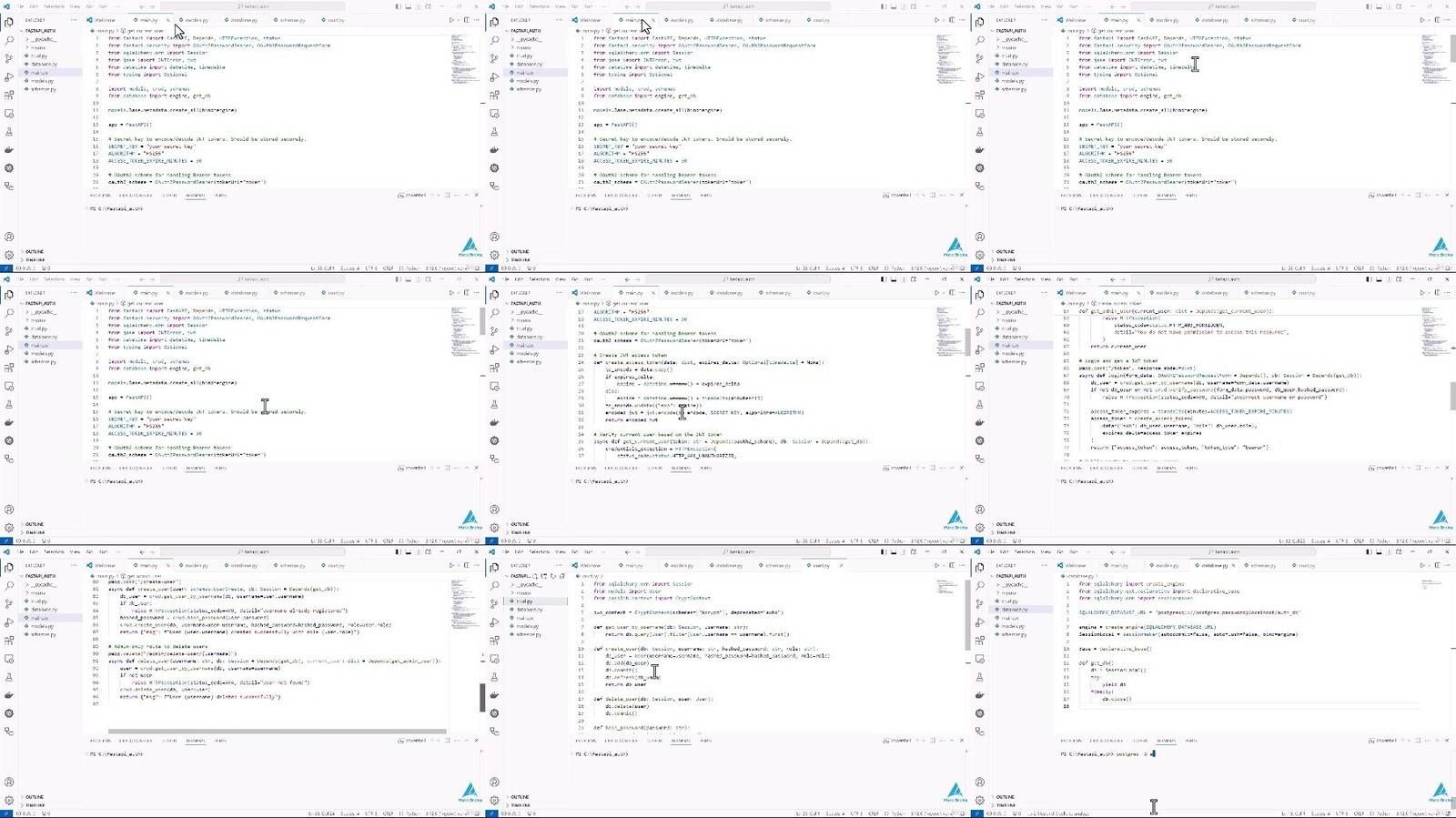Open Source Control in frame with database.py active

[x=980, y=603]
